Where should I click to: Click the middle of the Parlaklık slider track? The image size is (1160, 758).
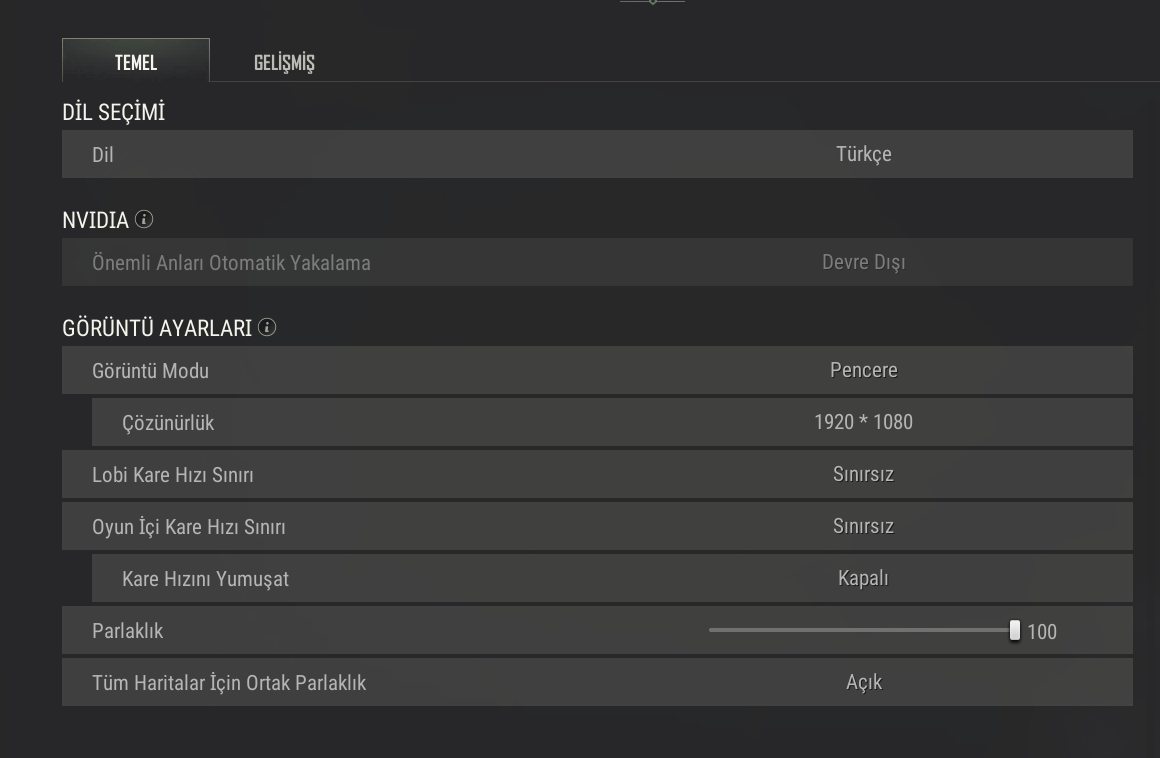(862, 630)
